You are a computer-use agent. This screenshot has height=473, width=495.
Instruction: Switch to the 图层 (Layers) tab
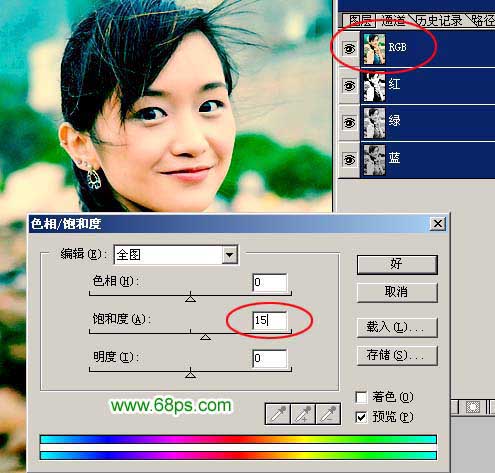coord(360,21)
